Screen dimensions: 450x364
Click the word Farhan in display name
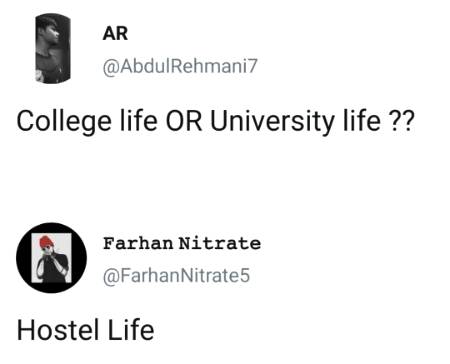point(138,243)
